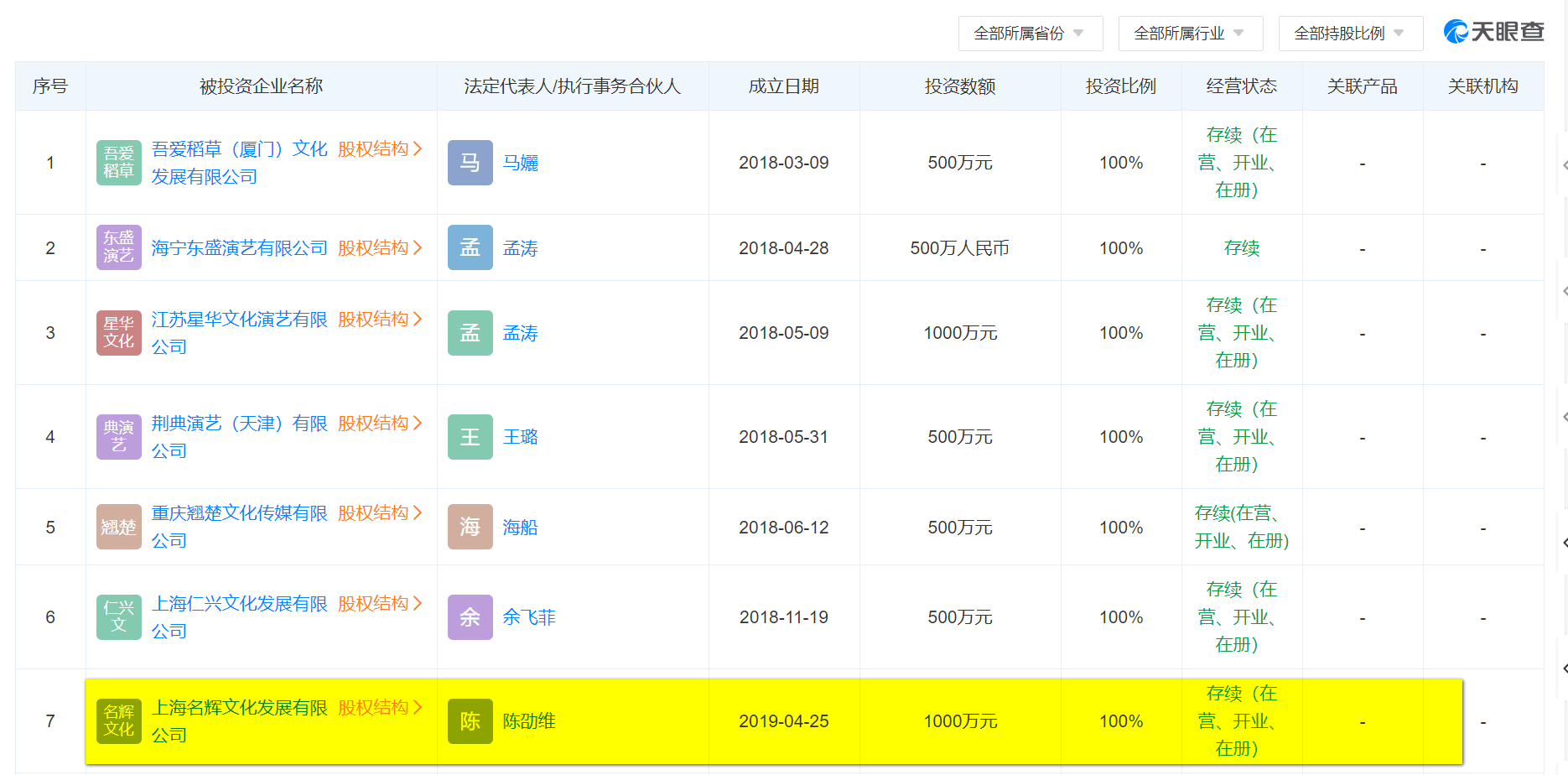View 股权结构 for 江苏星华文化
This screenshot has height=775, width=1568.
click(x=380, y=320)
